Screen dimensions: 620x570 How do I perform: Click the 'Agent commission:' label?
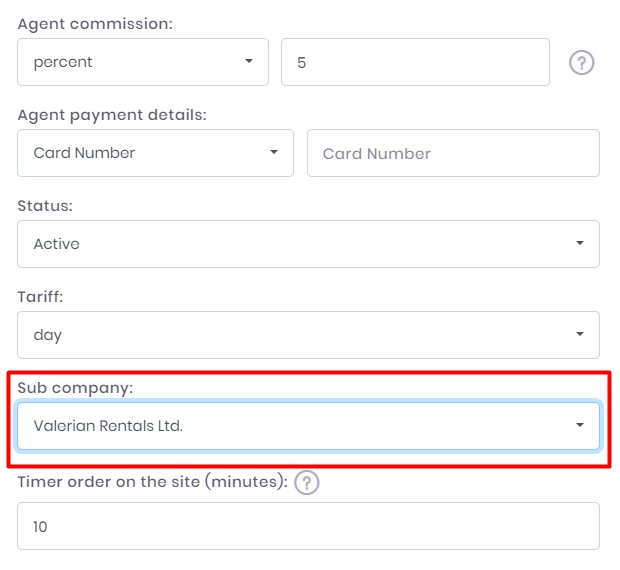pyautogui.click(x=95, y=24)
